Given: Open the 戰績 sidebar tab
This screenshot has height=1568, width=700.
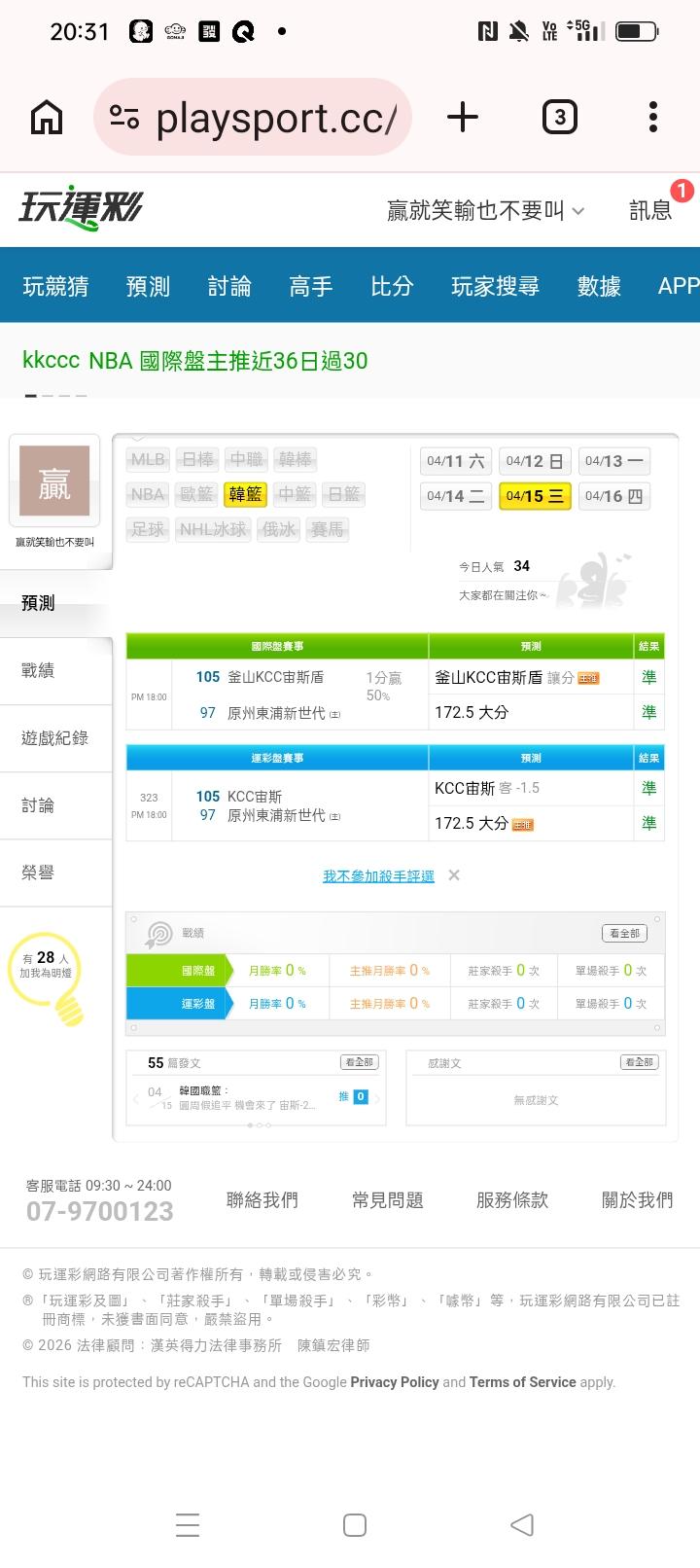Looking at the screenshot, I should (x=39, y=670).
